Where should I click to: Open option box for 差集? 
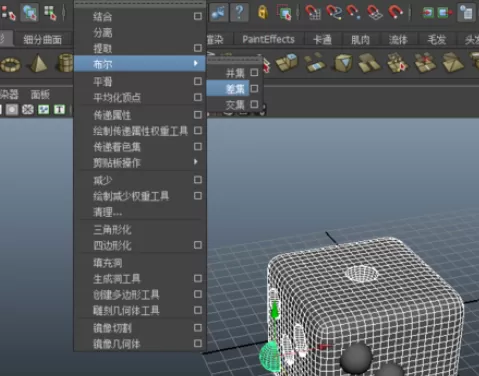click(x=254, y=88)
